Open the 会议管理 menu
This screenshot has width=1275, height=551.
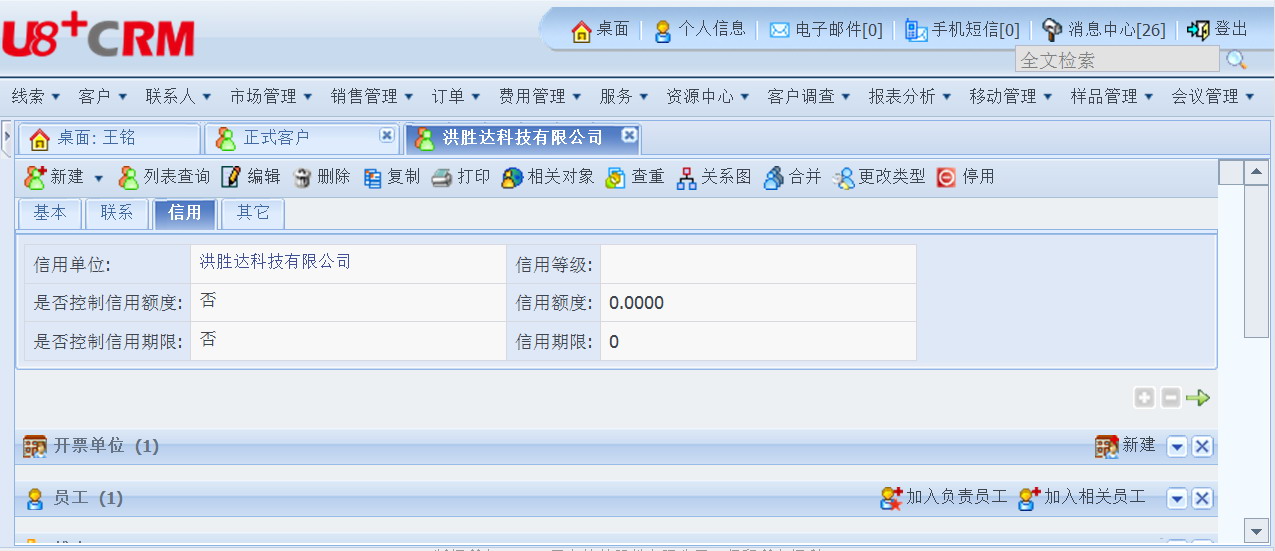click(1213, 96)
